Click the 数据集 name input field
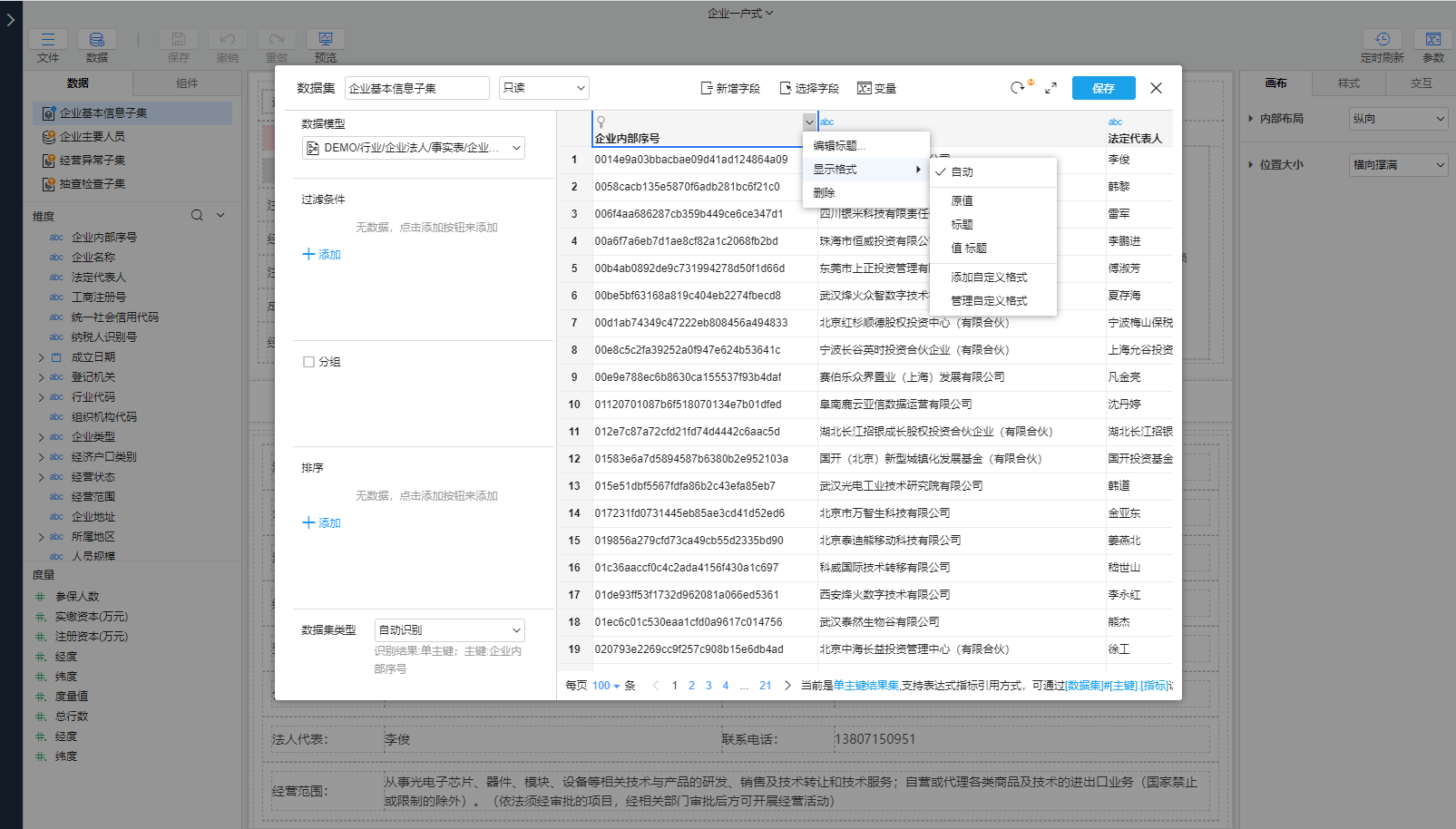The image size is (1456, 829). tap(416, 88)
